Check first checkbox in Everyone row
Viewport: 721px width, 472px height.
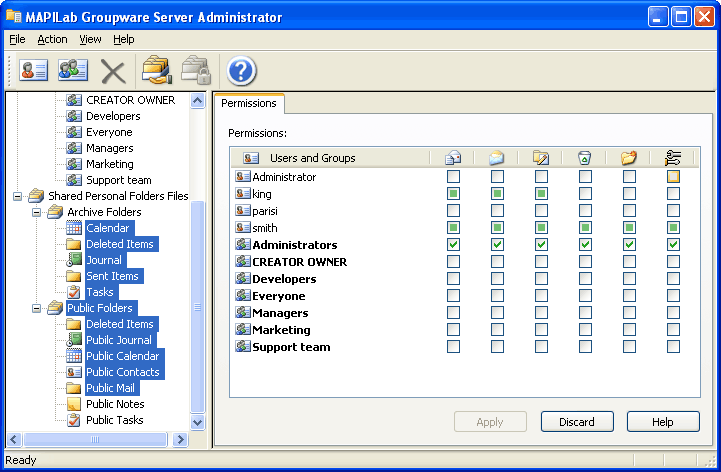tap(453, 296)
